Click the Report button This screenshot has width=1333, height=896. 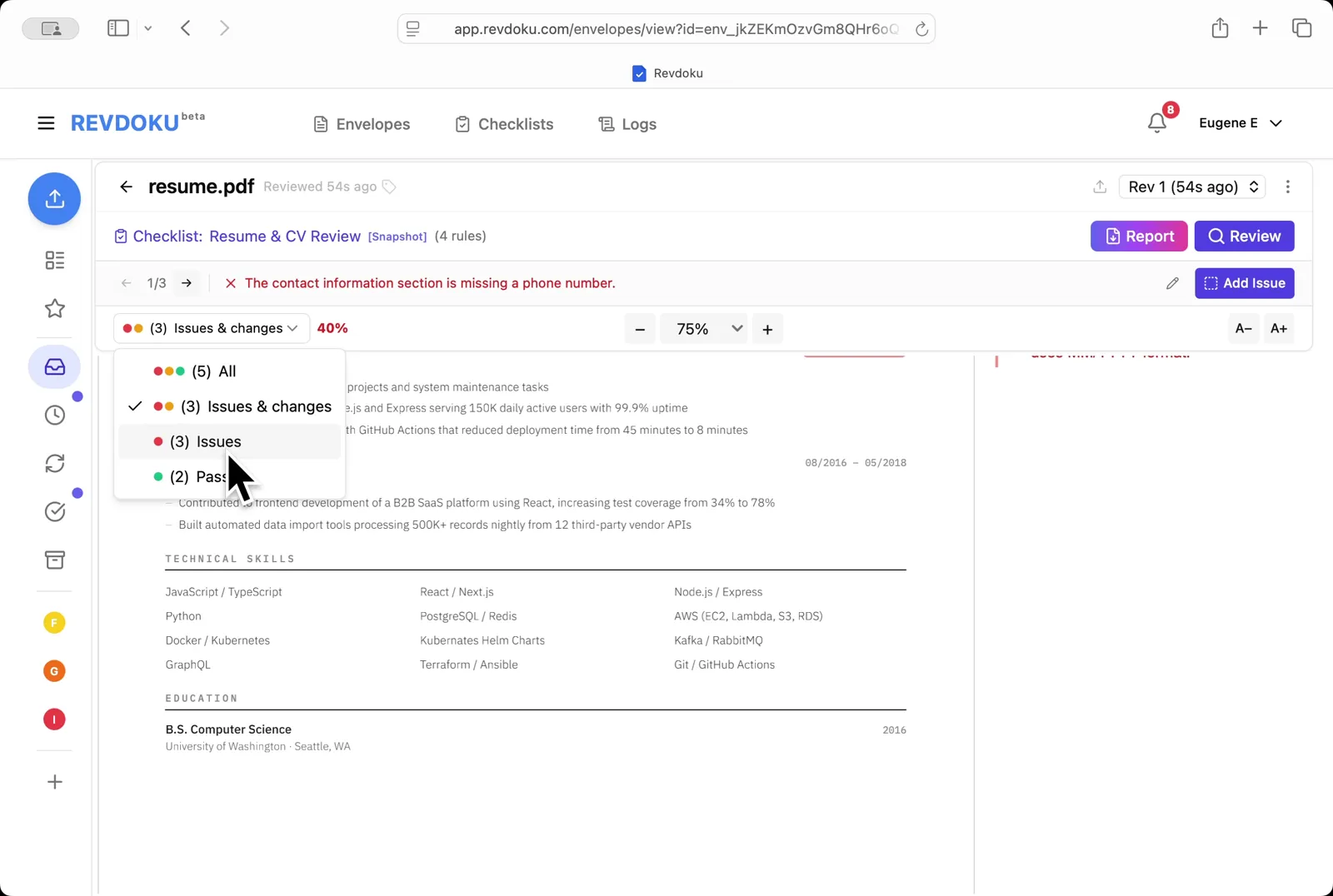pyautogui.click(x=1138, y=236)
